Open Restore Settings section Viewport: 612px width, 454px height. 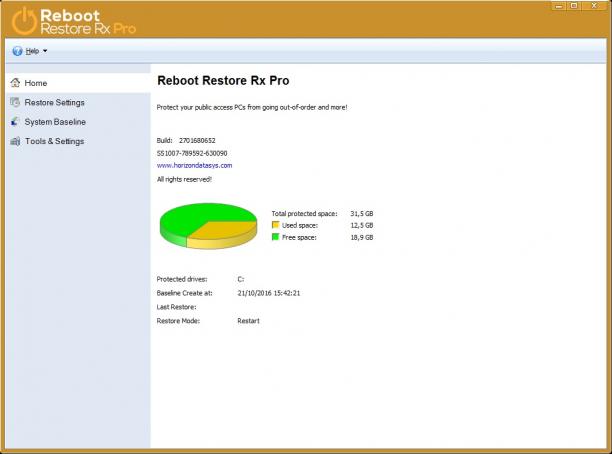tap(78, 102)
